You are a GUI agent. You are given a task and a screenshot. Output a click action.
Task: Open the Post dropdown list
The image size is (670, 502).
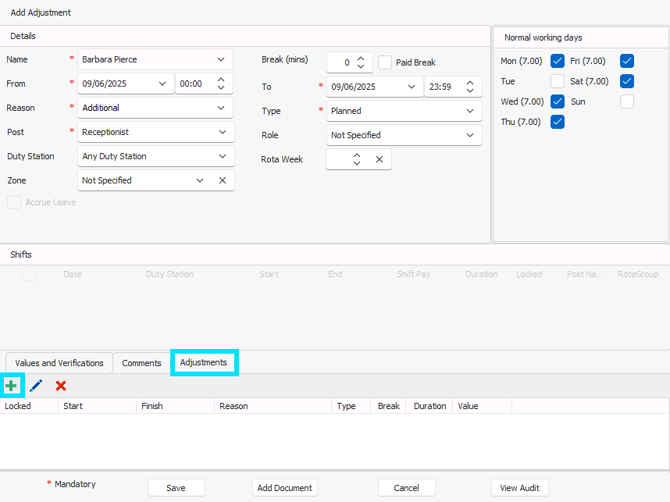click(222, 132)
